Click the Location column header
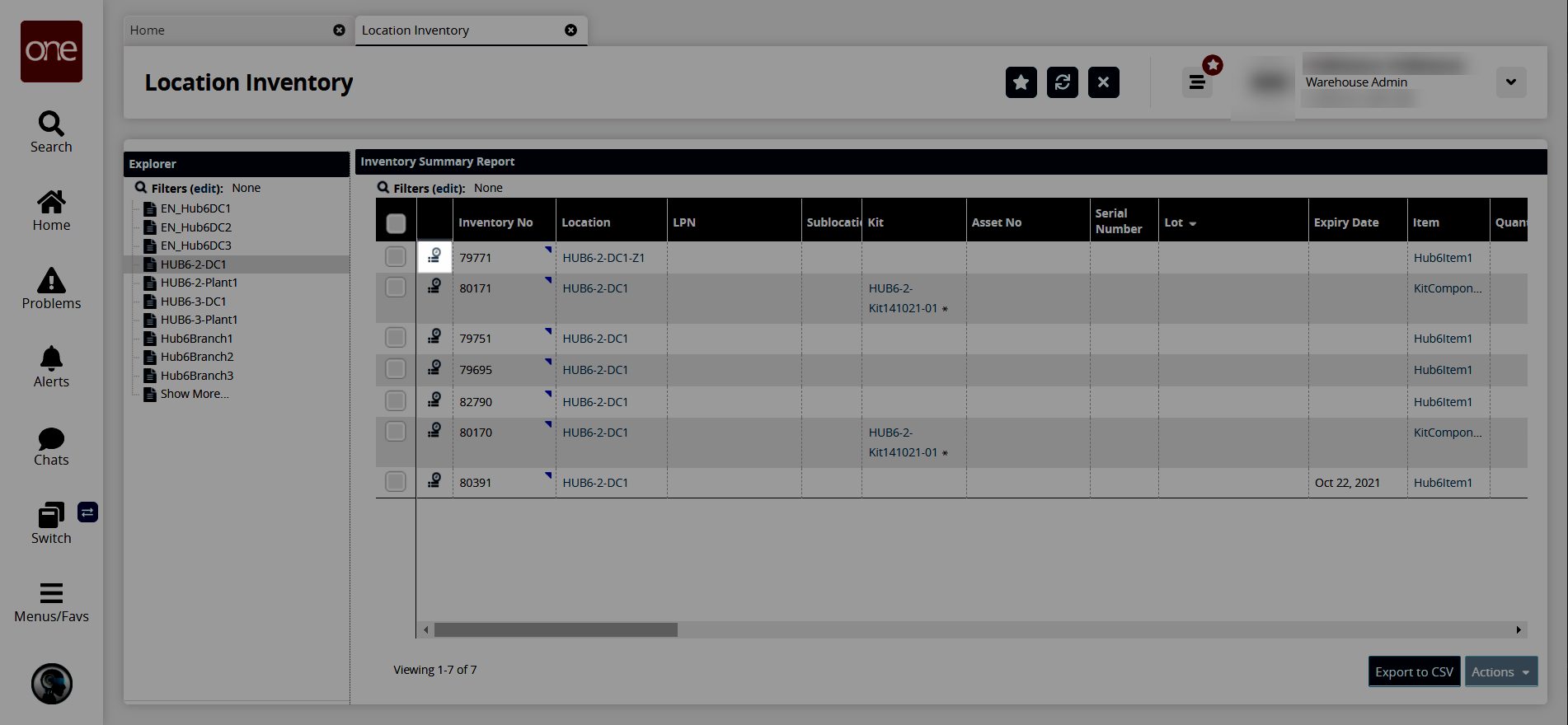The height and width of the screenshot is (725, 1568). [612, 220]
